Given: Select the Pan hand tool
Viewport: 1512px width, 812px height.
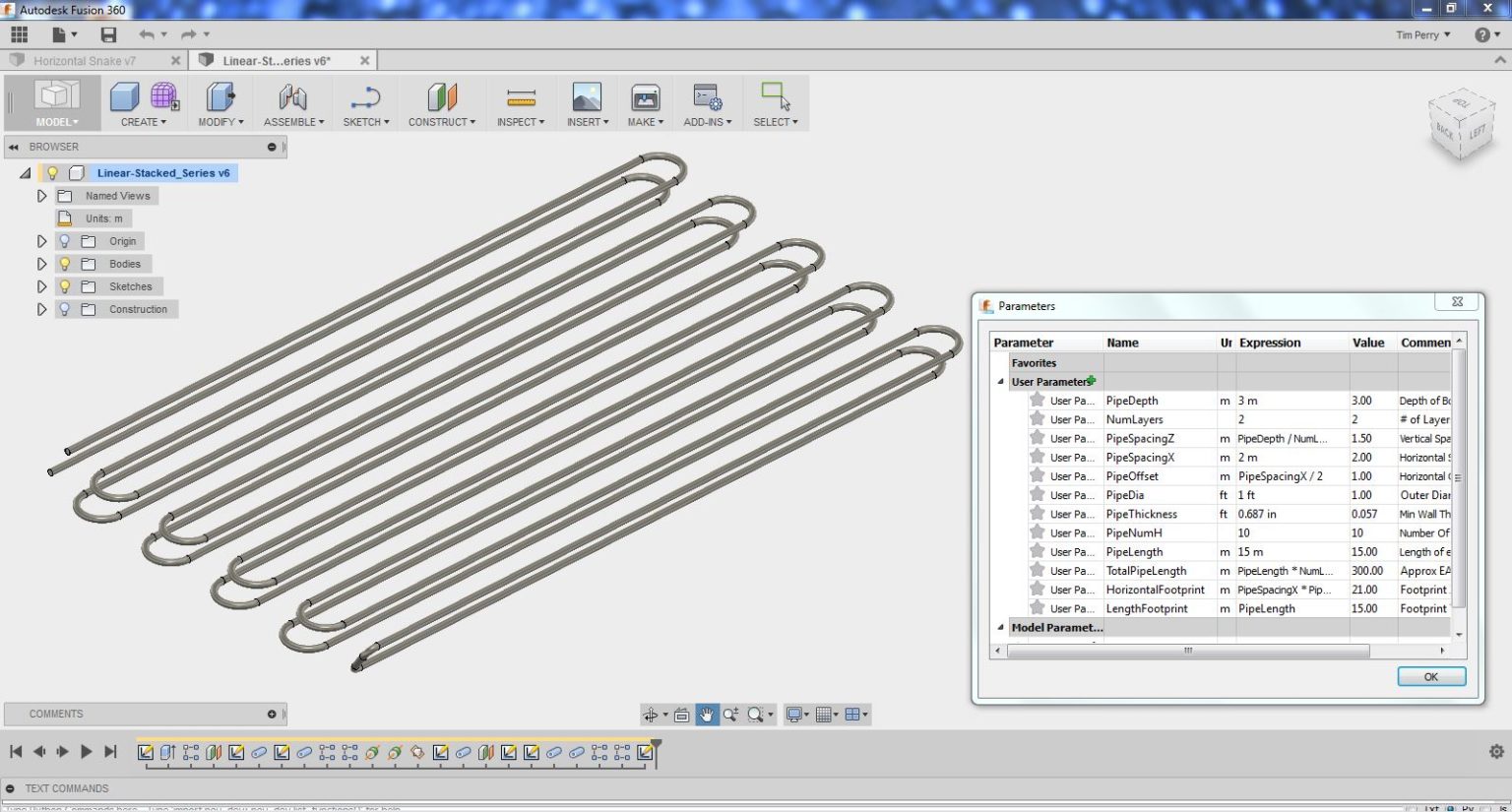Looking at the screenshot, I should pyautogui.click(x=707, y=715).
